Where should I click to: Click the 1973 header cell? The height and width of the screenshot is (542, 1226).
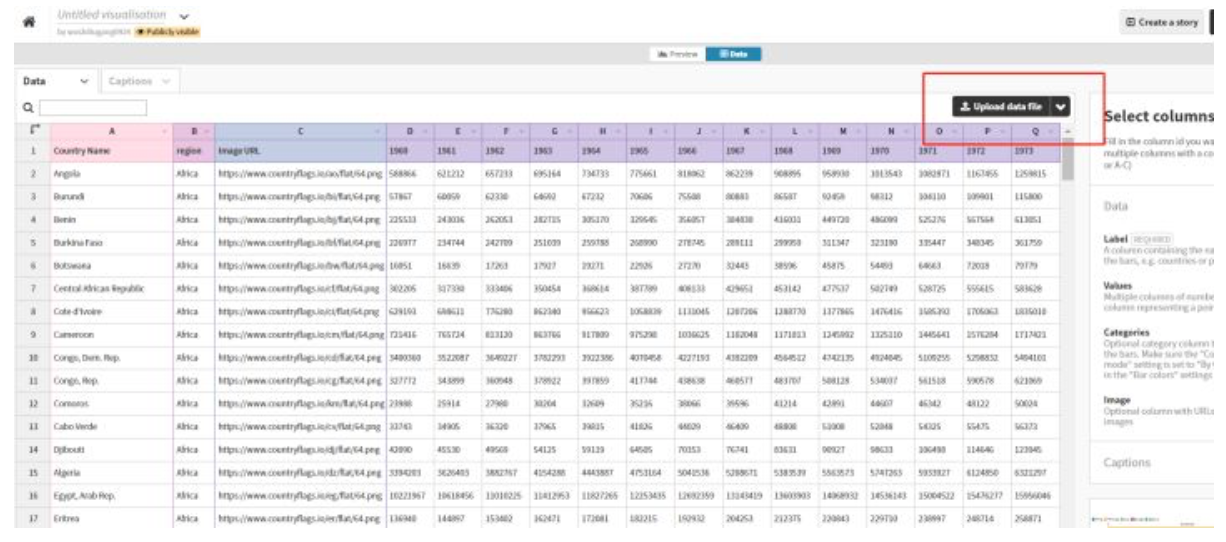coord(1034,151)
